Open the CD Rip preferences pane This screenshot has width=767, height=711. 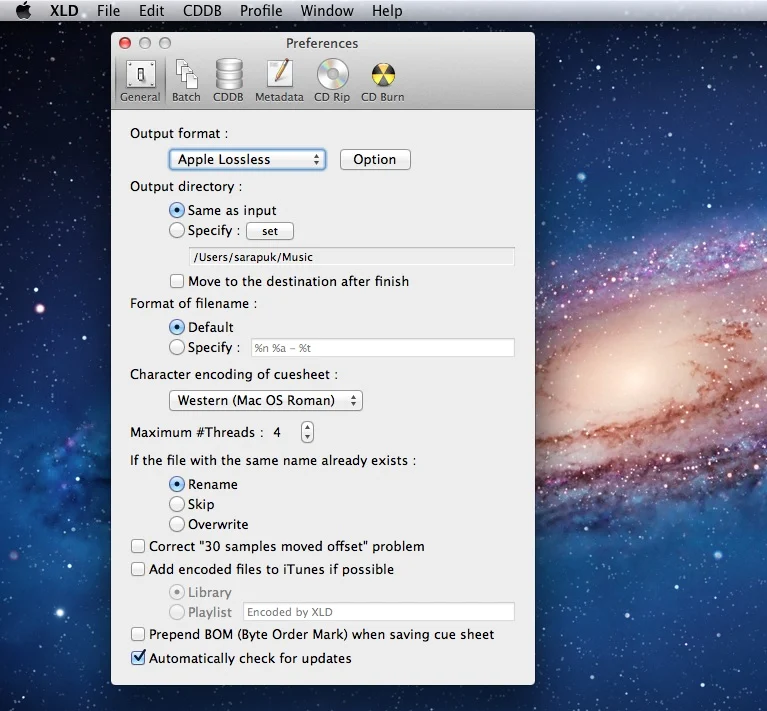(332, 81)
